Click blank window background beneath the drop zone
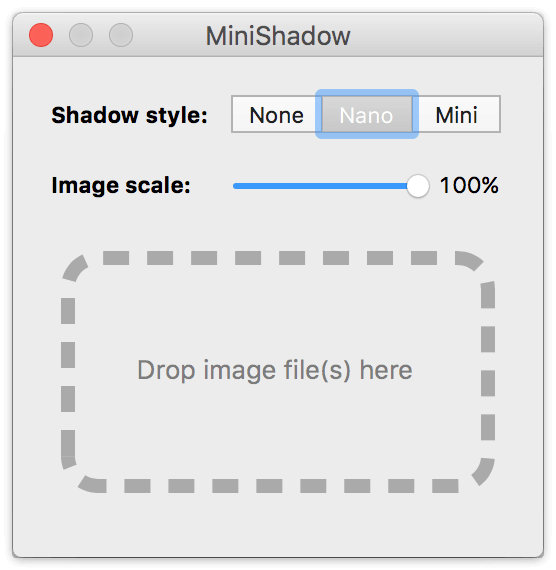The width and height of the screenshot is (556, 570). (x=278, y=523)
